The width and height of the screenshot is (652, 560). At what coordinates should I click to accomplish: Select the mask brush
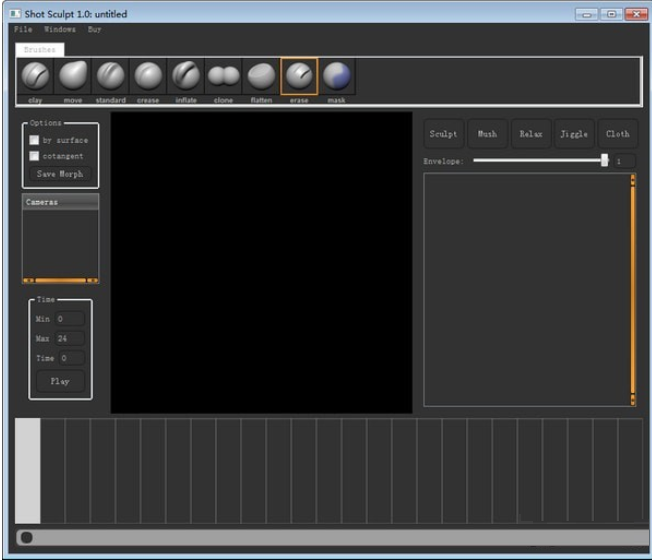[336, 77]
